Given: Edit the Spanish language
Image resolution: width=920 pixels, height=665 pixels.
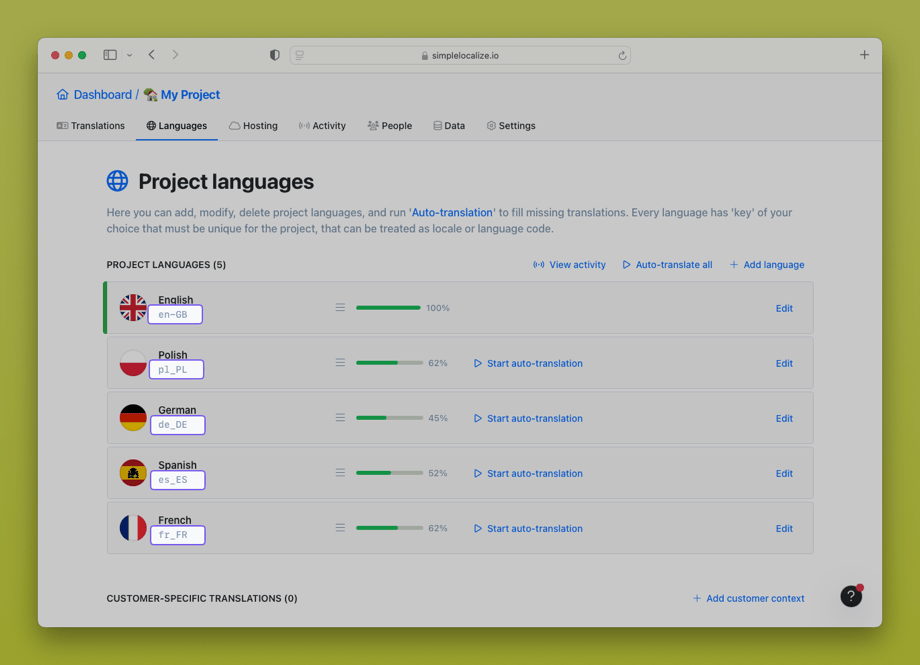Looking at the screenshot, I should (784, 474).
